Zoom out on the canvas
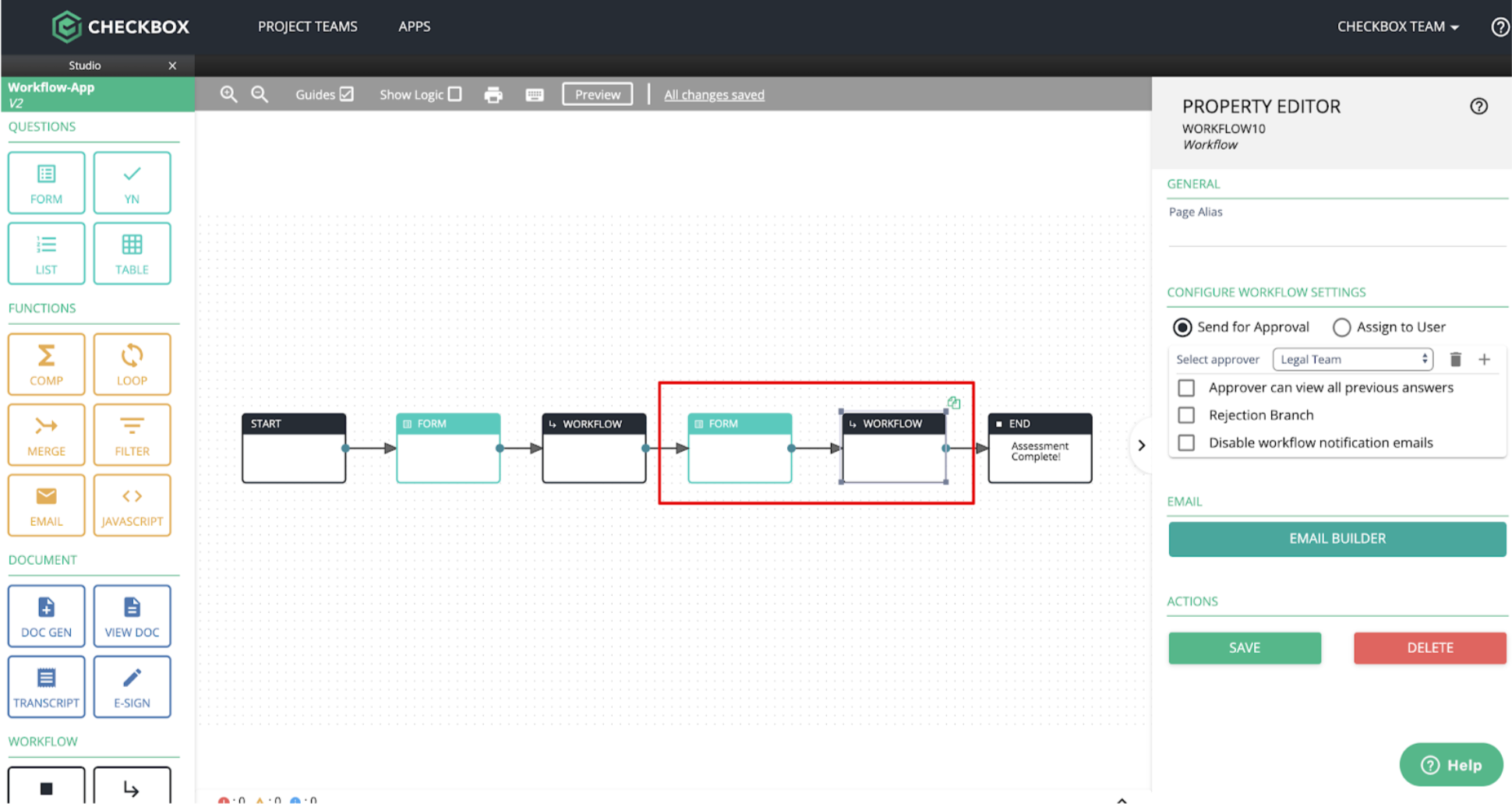The image size is (1512, 807). (x=260, y=94)
